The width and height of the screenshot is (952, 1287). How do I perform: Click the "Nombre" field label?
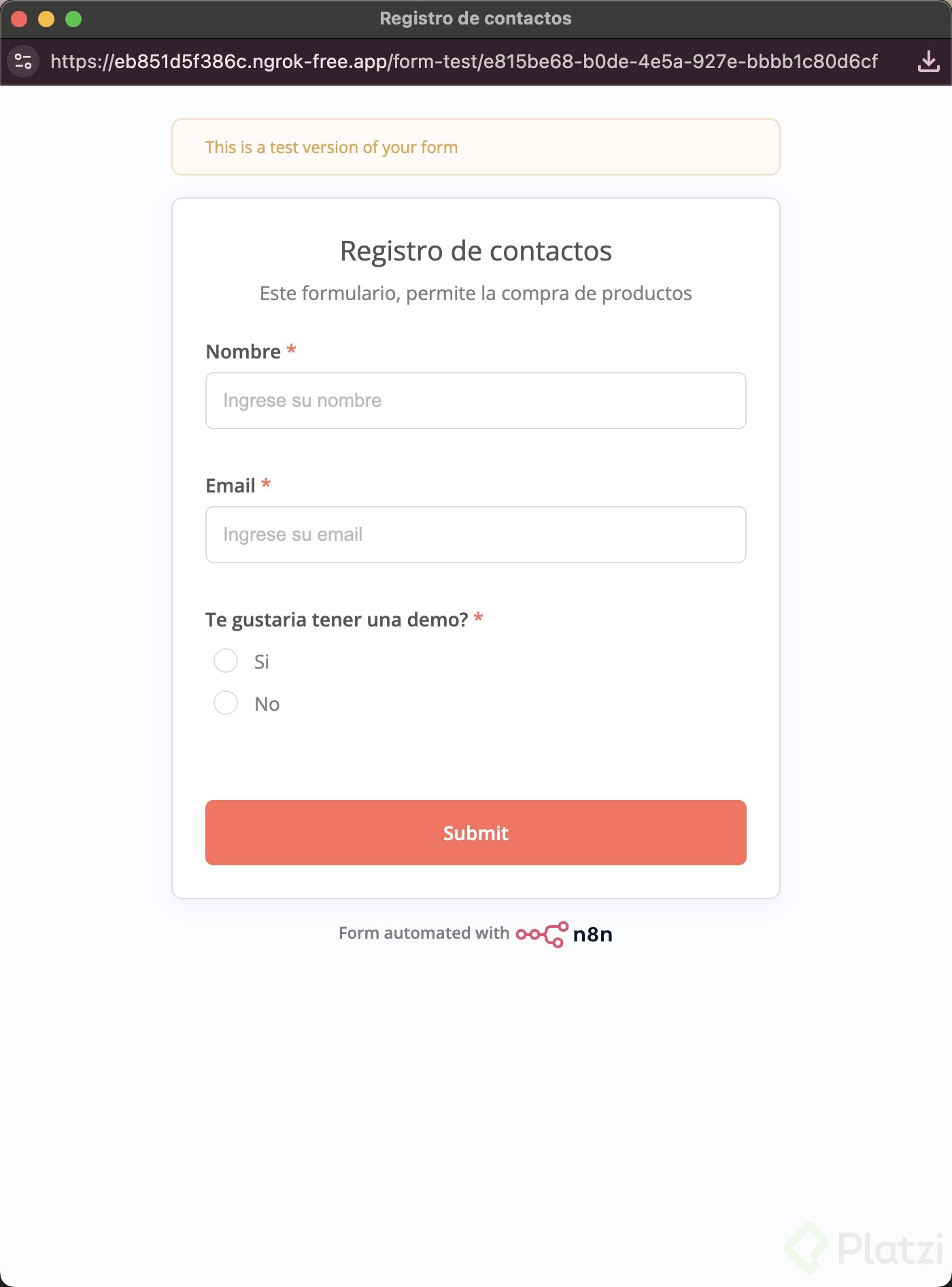[x=243, y=352]
